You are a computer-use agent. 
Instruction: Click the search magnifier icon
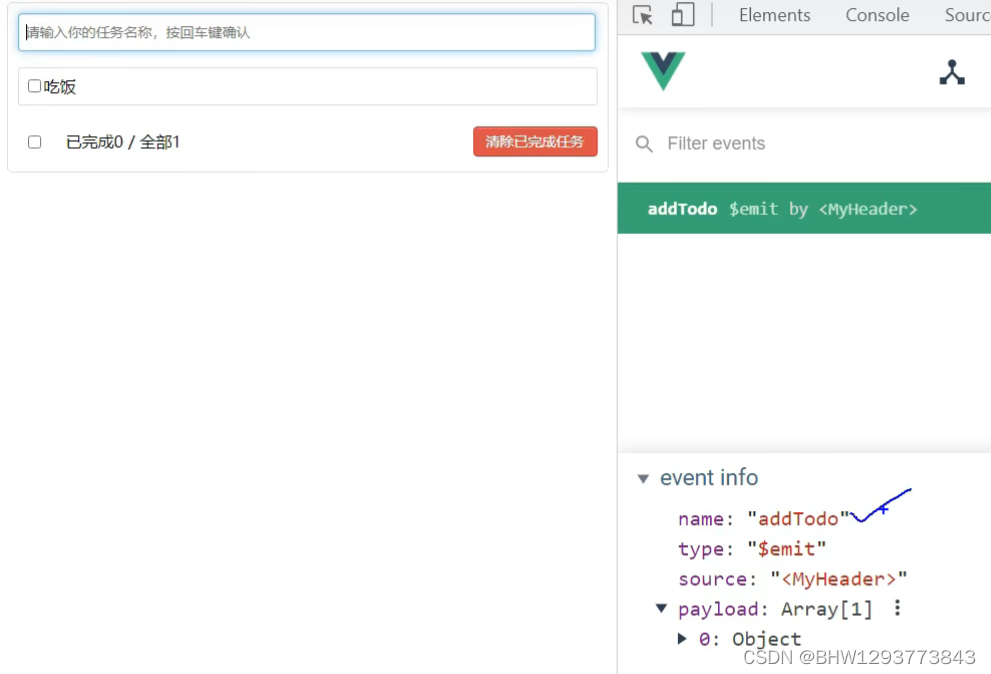click(x=644, y=144)
